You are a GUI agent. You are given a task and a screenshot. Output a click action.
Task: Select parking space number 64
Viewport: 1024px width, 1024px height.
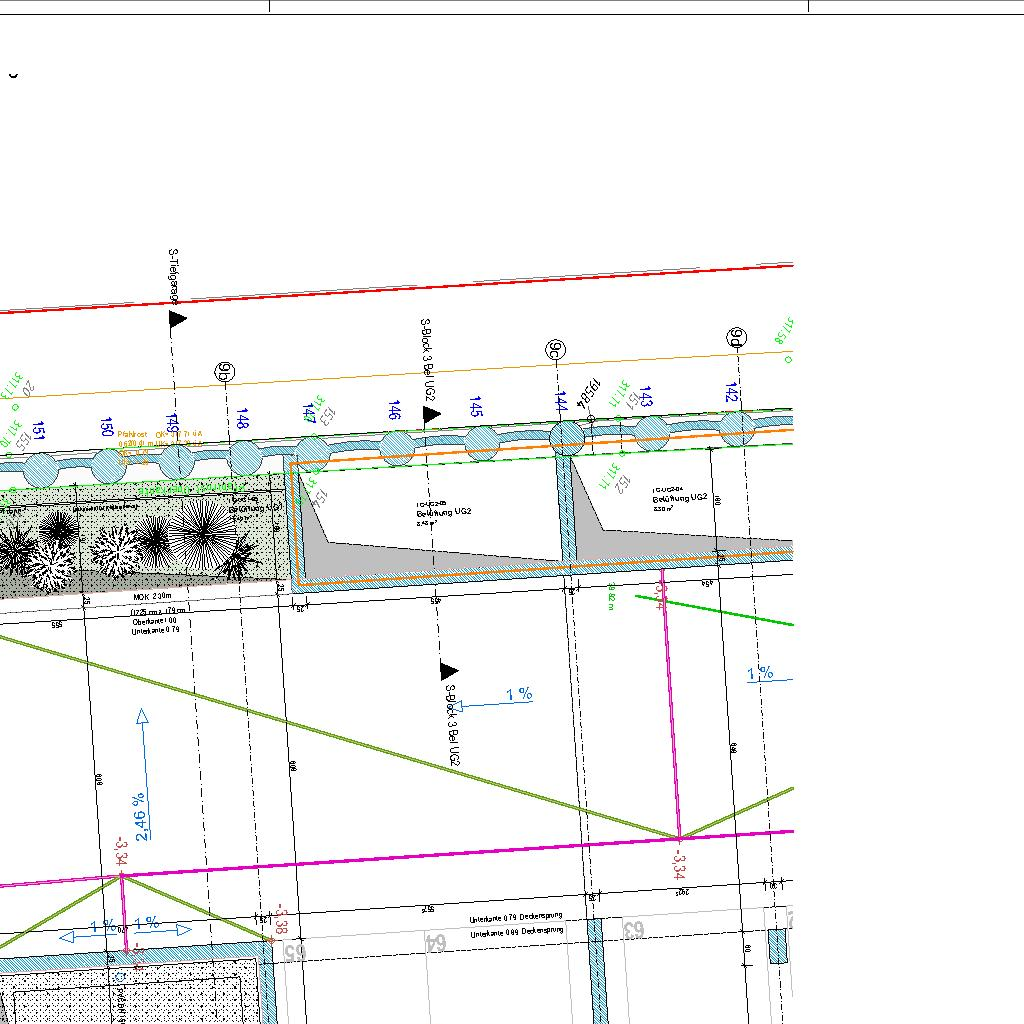pyautogui.click(x=435, y=942)
